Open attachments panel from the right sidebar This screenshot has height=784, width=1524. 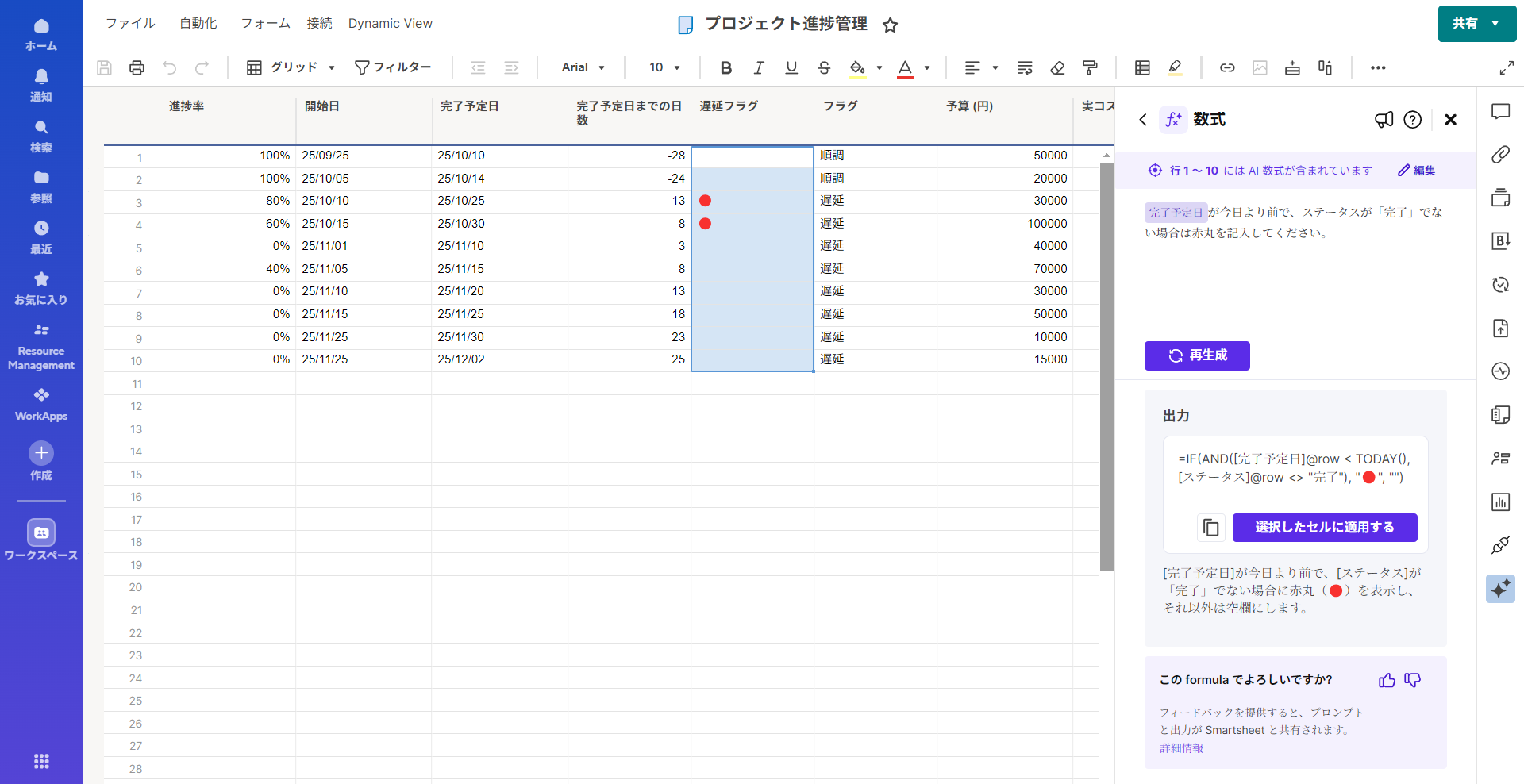(1500, 155)
